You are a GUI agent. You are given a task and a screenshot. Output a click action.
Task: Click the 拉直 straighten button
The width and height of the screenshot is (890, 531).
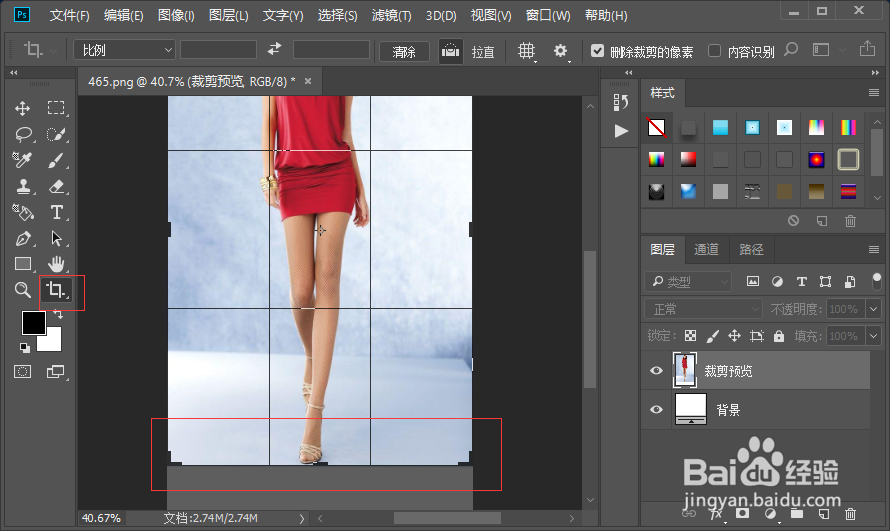[469, 51]
